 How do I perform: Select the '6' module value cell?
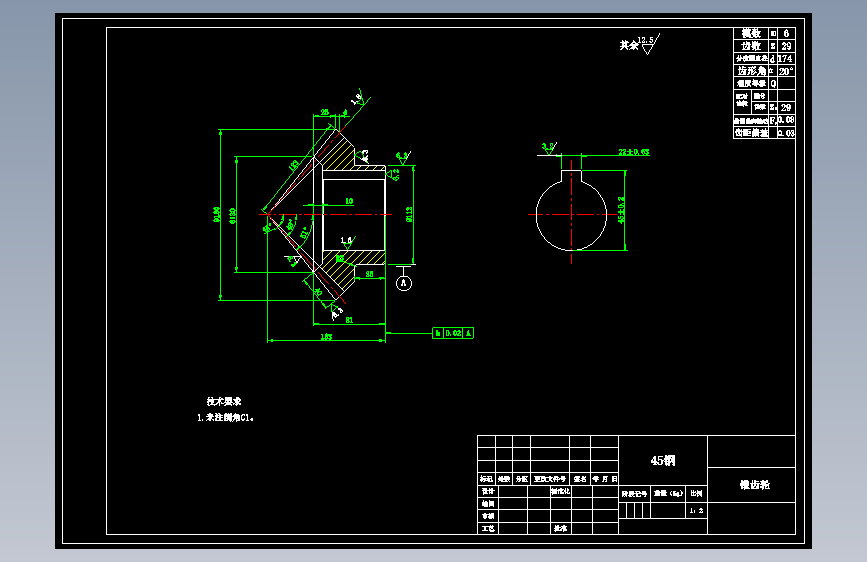pos(786,33)
